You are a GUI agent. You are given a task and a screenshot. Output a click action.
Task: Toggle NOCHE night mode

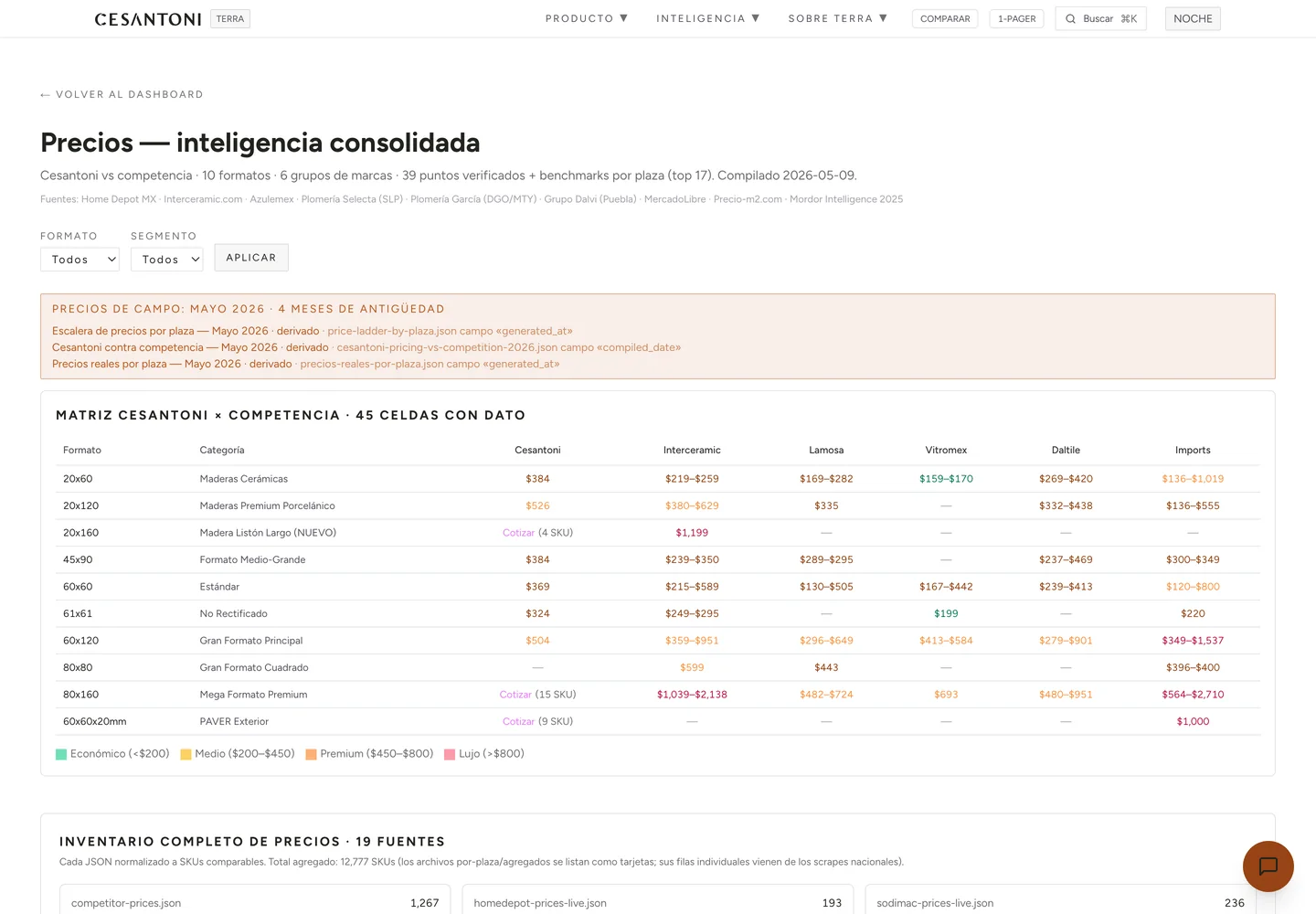click(x=1193, y=19)
